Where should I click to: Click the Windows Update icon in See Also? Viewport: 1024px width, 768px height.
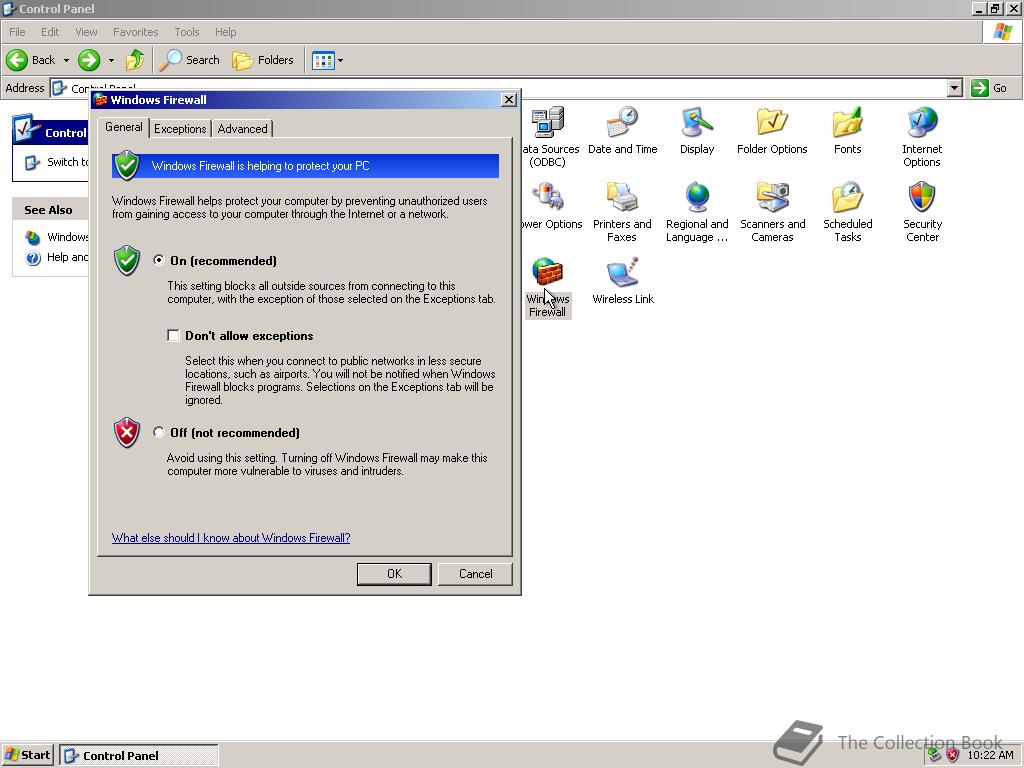click(33, 237)
